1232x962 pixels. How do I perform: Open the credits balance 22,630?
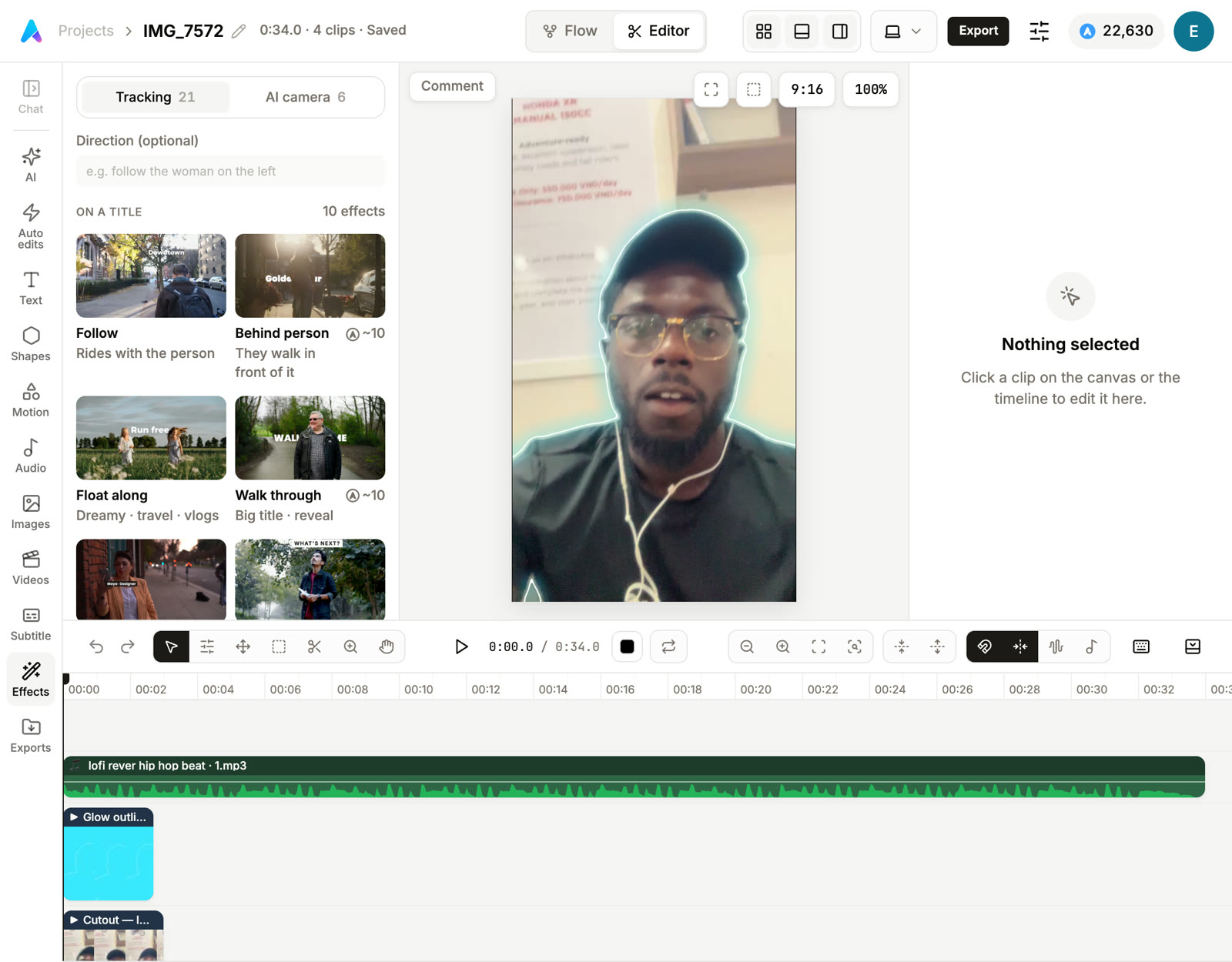tap(1116, 31)
